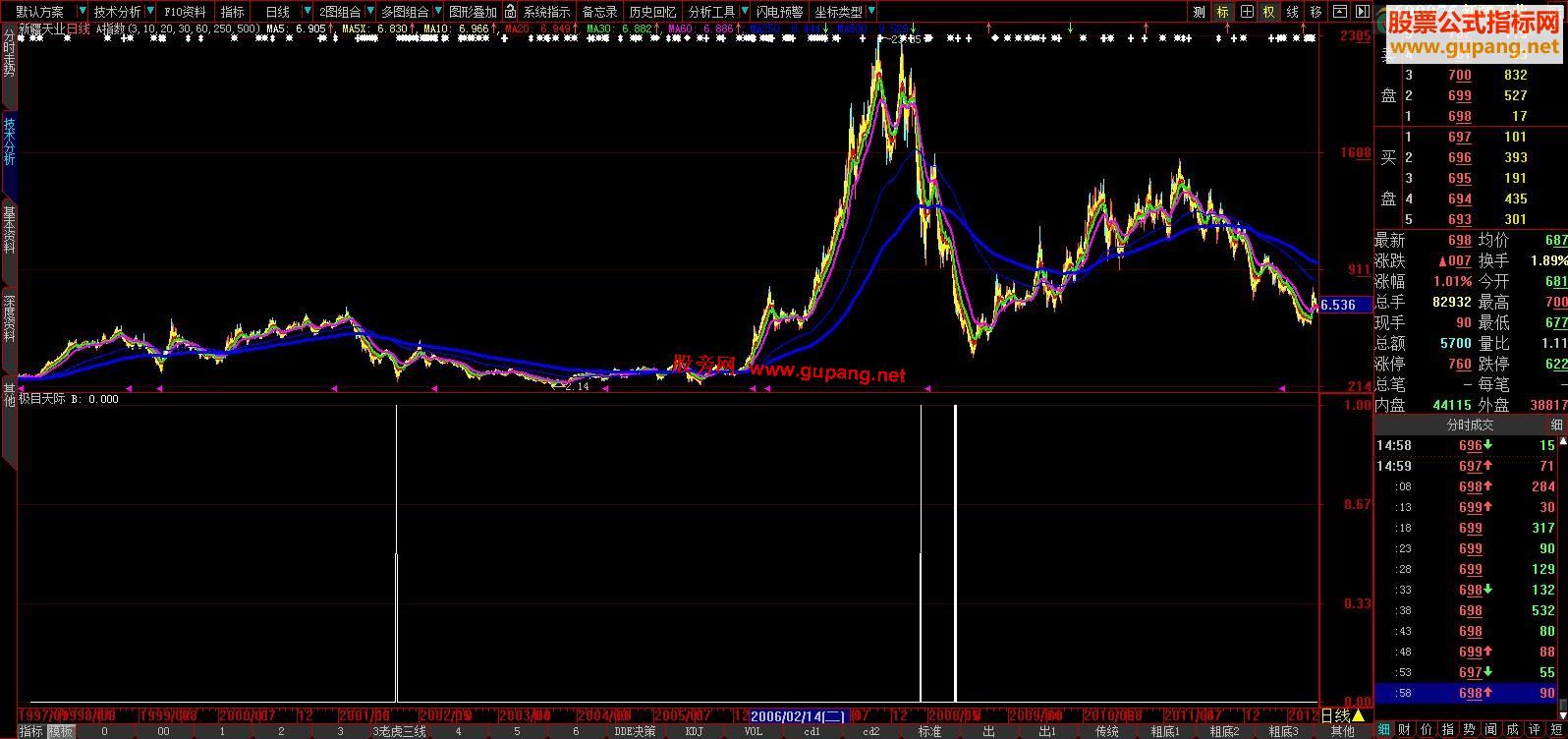Click the 涨停 limit-up value 760

pos(1459,364)
